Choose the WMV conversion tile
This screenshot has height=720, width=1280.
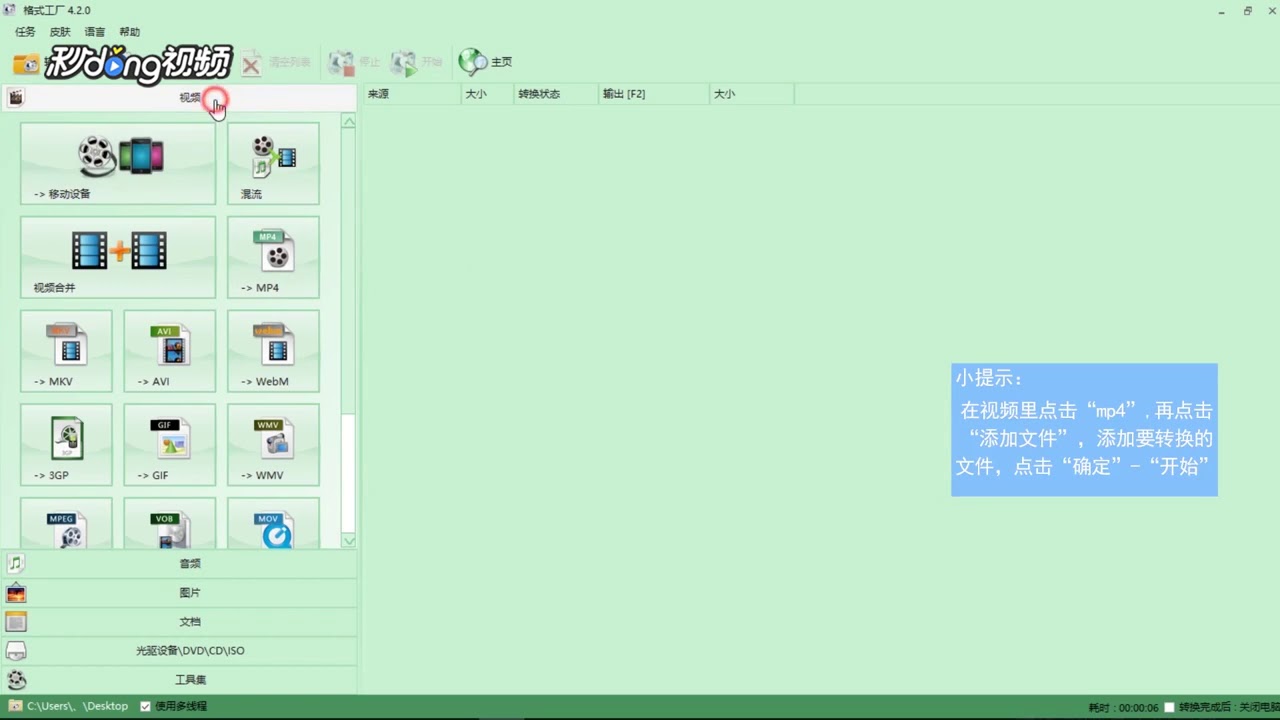(x=273, y=445)
